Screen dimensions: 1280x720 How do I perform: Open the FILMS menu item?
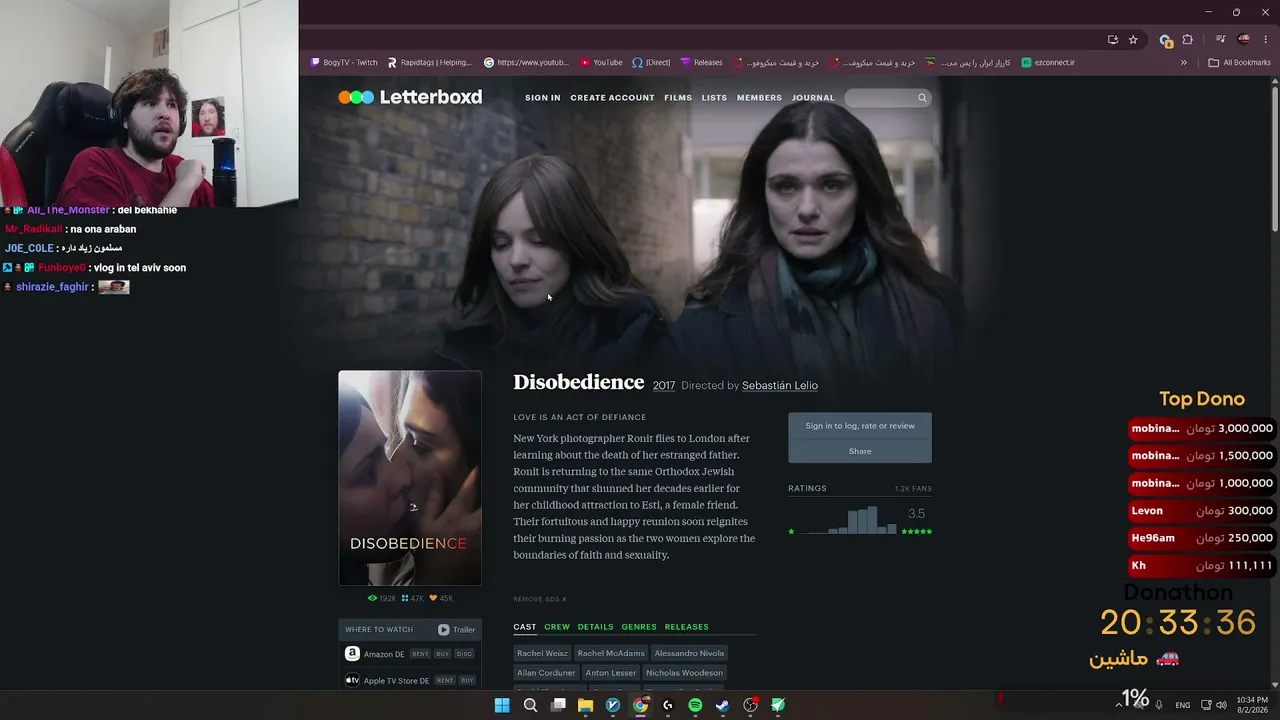[x=678, y=98]
